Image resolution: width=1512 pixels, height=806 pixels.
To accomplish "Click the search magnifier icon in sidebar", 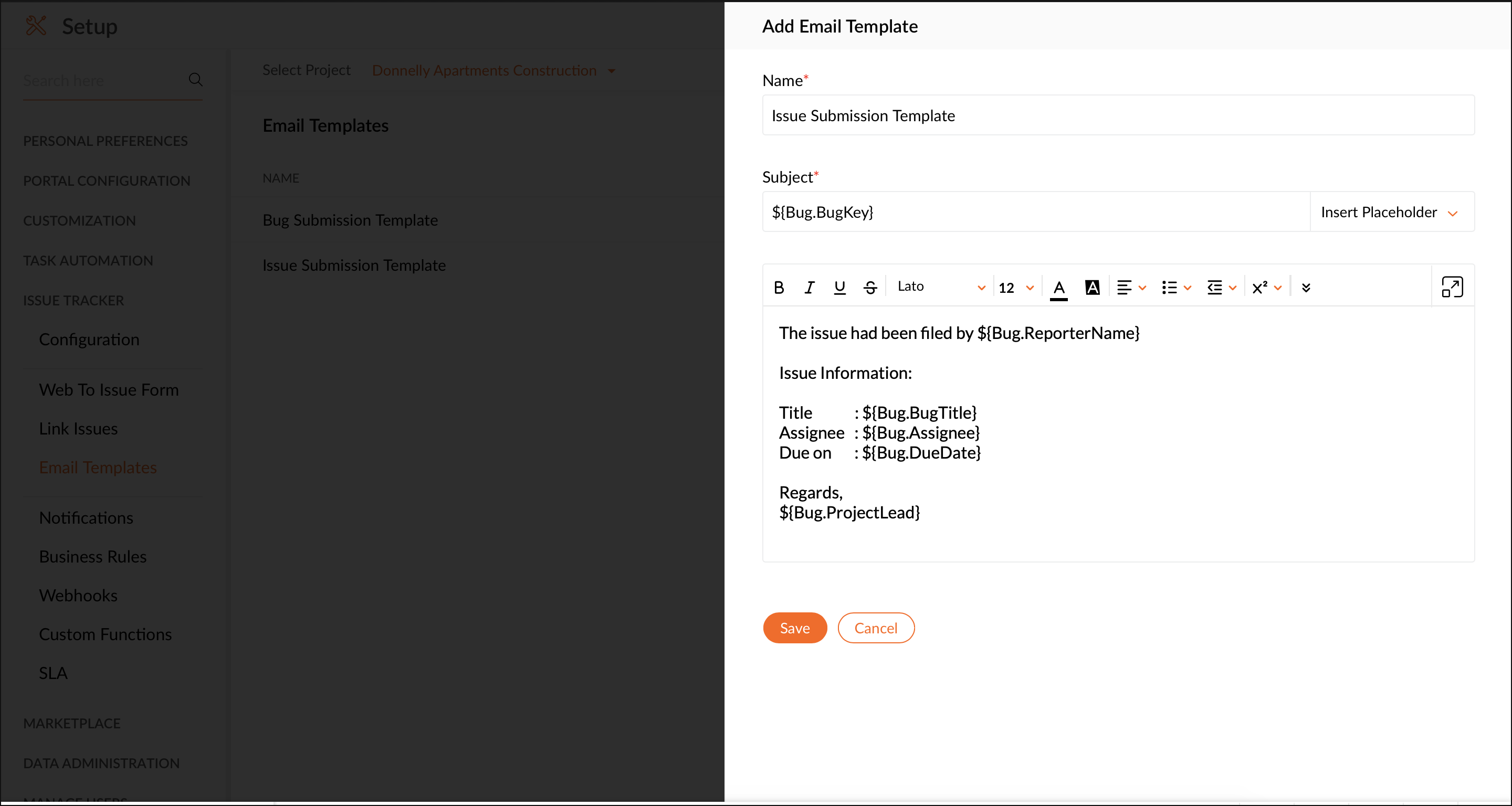I will click(x=195, y=80).
